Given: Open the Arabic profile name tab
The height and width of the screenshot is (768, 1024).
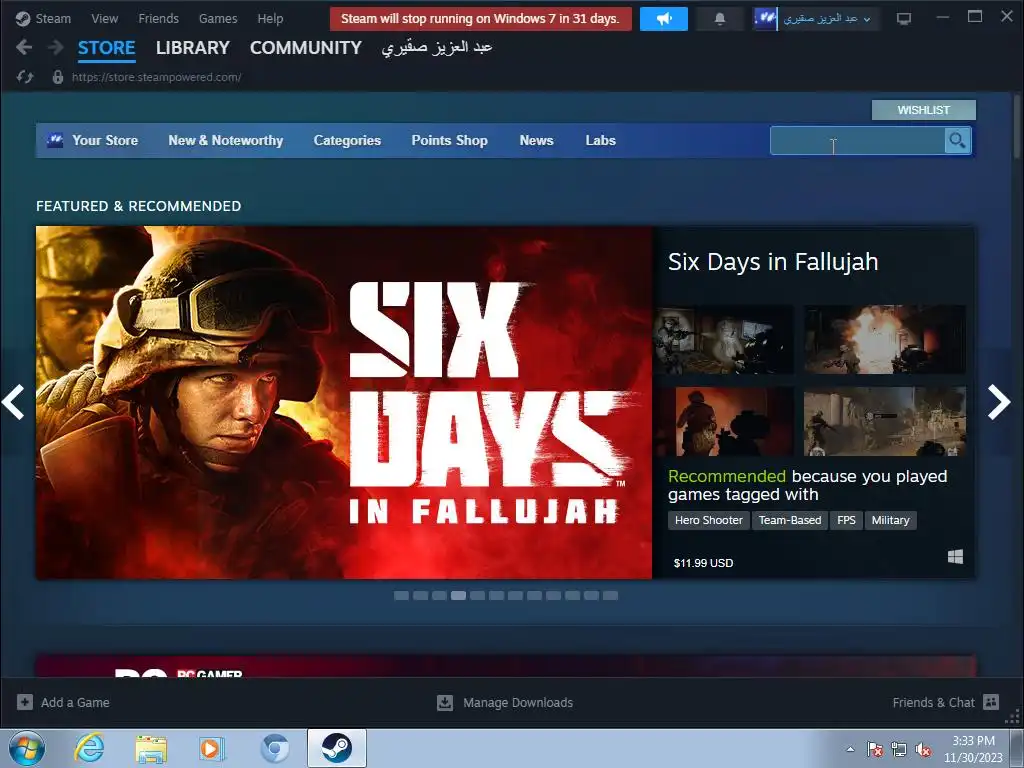Looking at the screenshot, I should coord(436,48).
